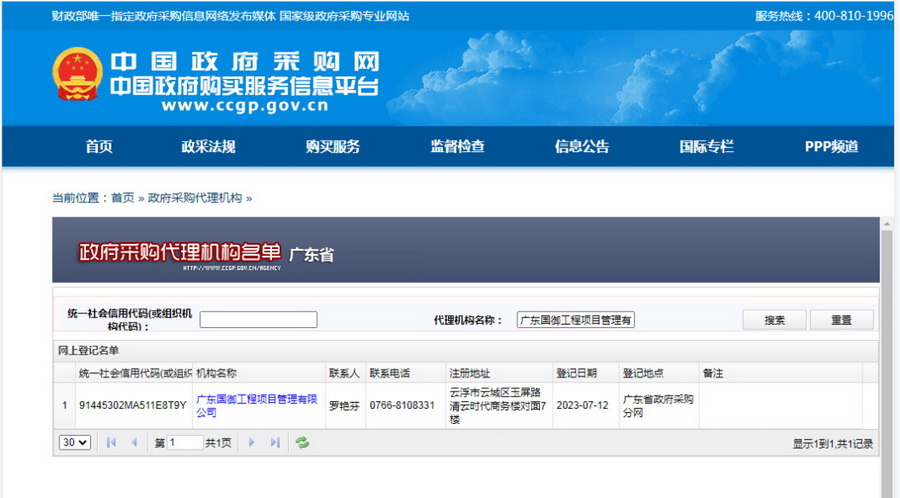900x498 pixels.
Task: Open 购买服务 navigation item
Action: click(x=332, y=147)
